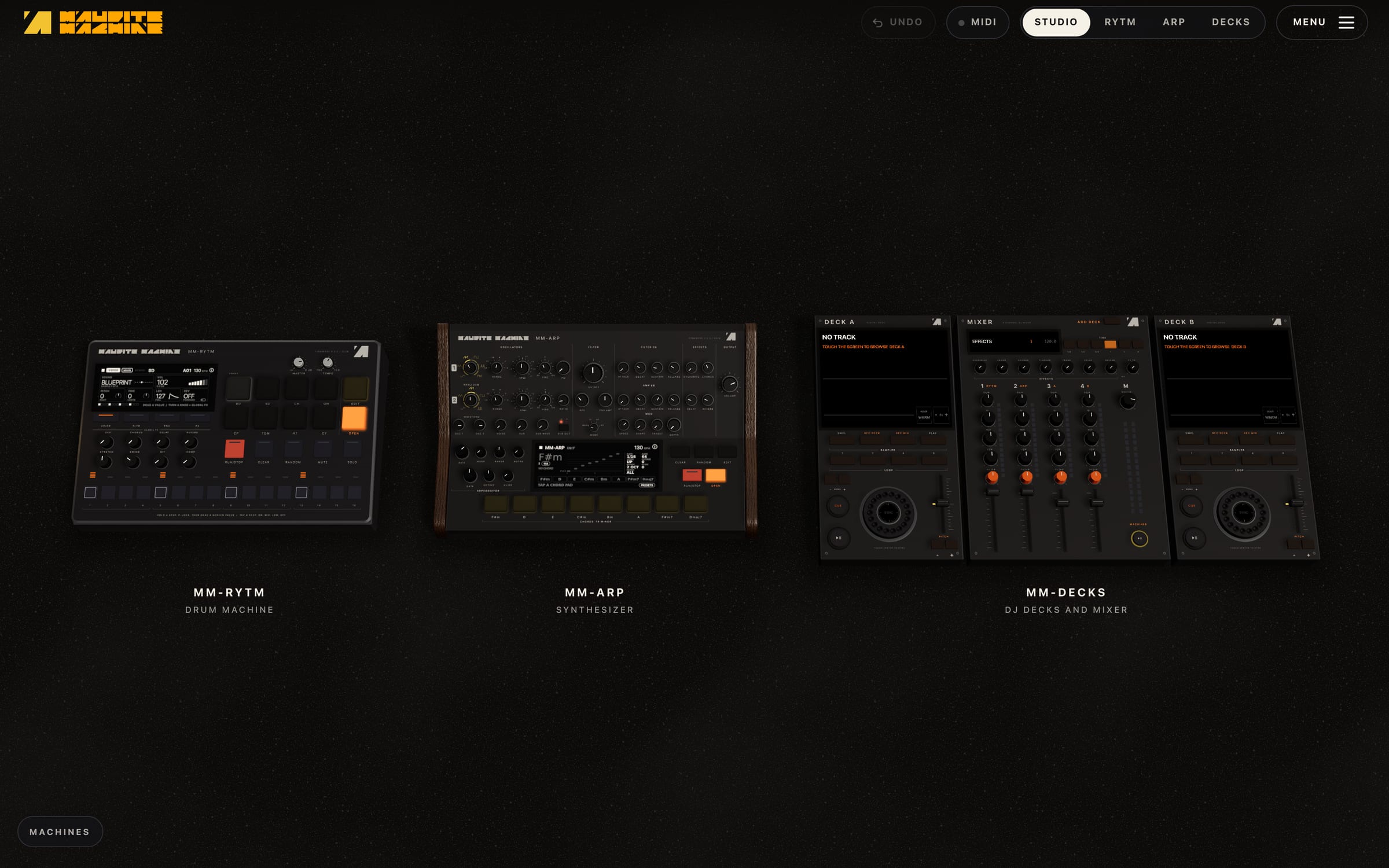Tap the CP drum pad

coord(236,418)
